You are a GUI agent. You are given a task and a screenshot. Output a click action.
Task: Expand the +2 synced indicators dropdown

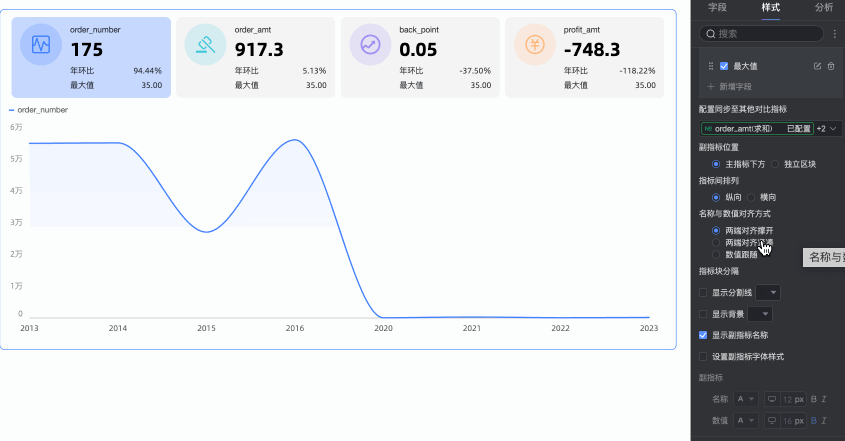point(827,129)
